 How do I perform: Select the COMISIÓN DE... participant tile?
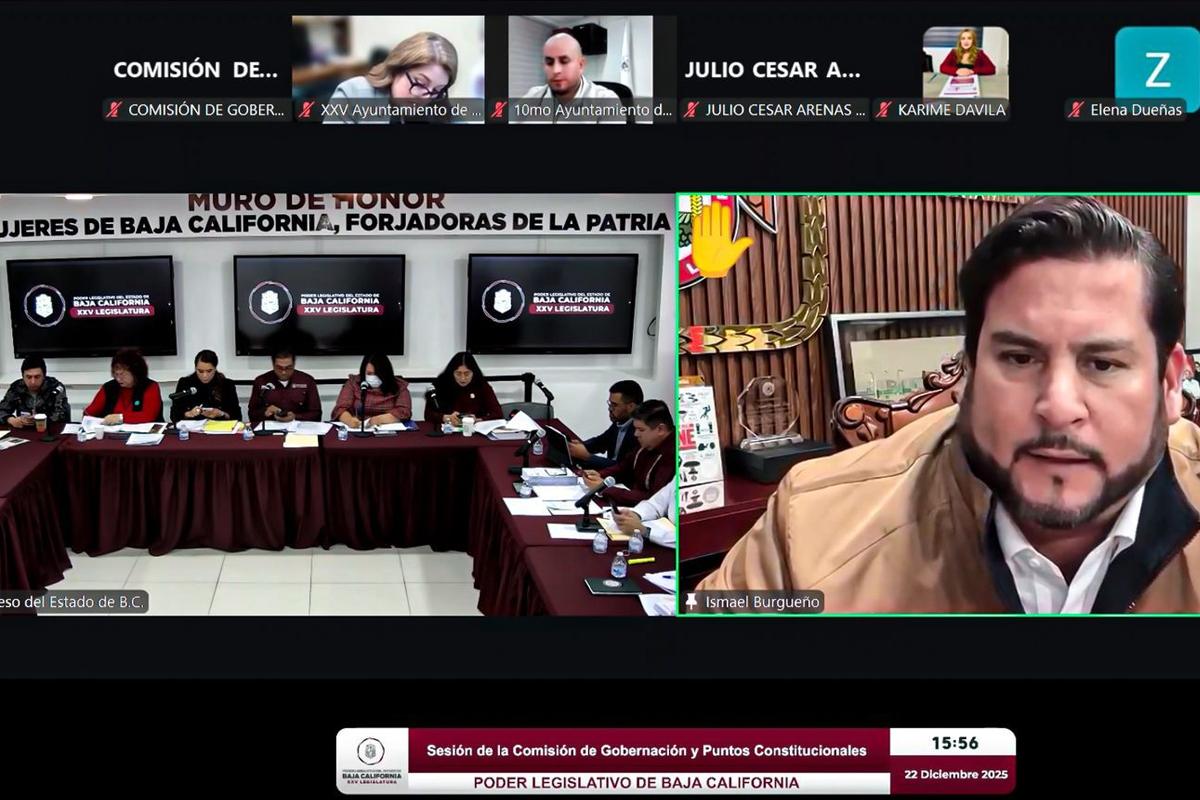coord(195,70)
